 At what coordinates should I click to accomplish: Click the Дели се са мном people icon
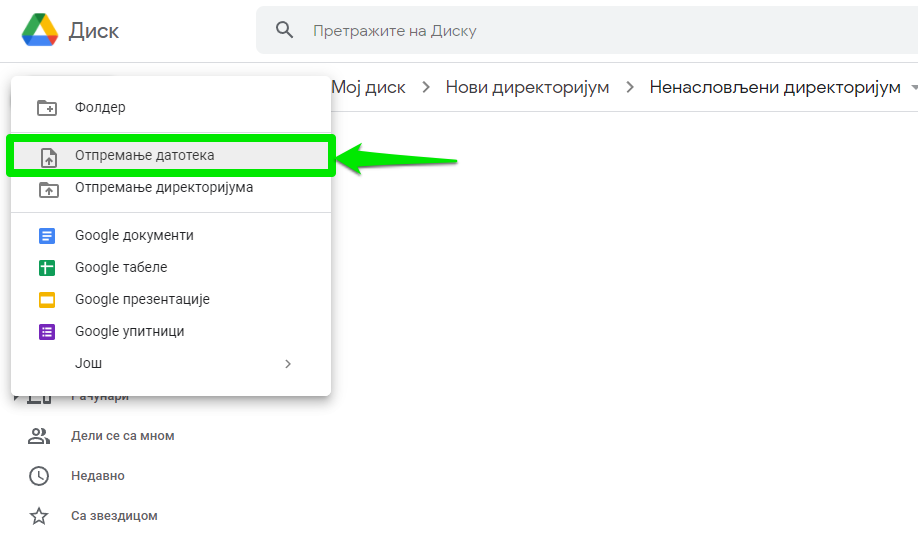point(39,436)
